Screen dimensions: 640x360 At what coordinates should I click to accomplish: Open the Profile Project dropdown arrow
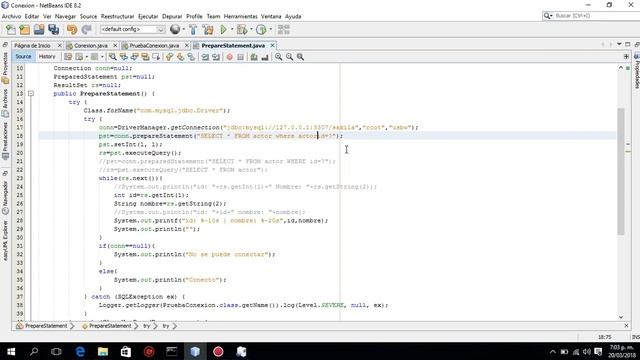tap(270, 29)
